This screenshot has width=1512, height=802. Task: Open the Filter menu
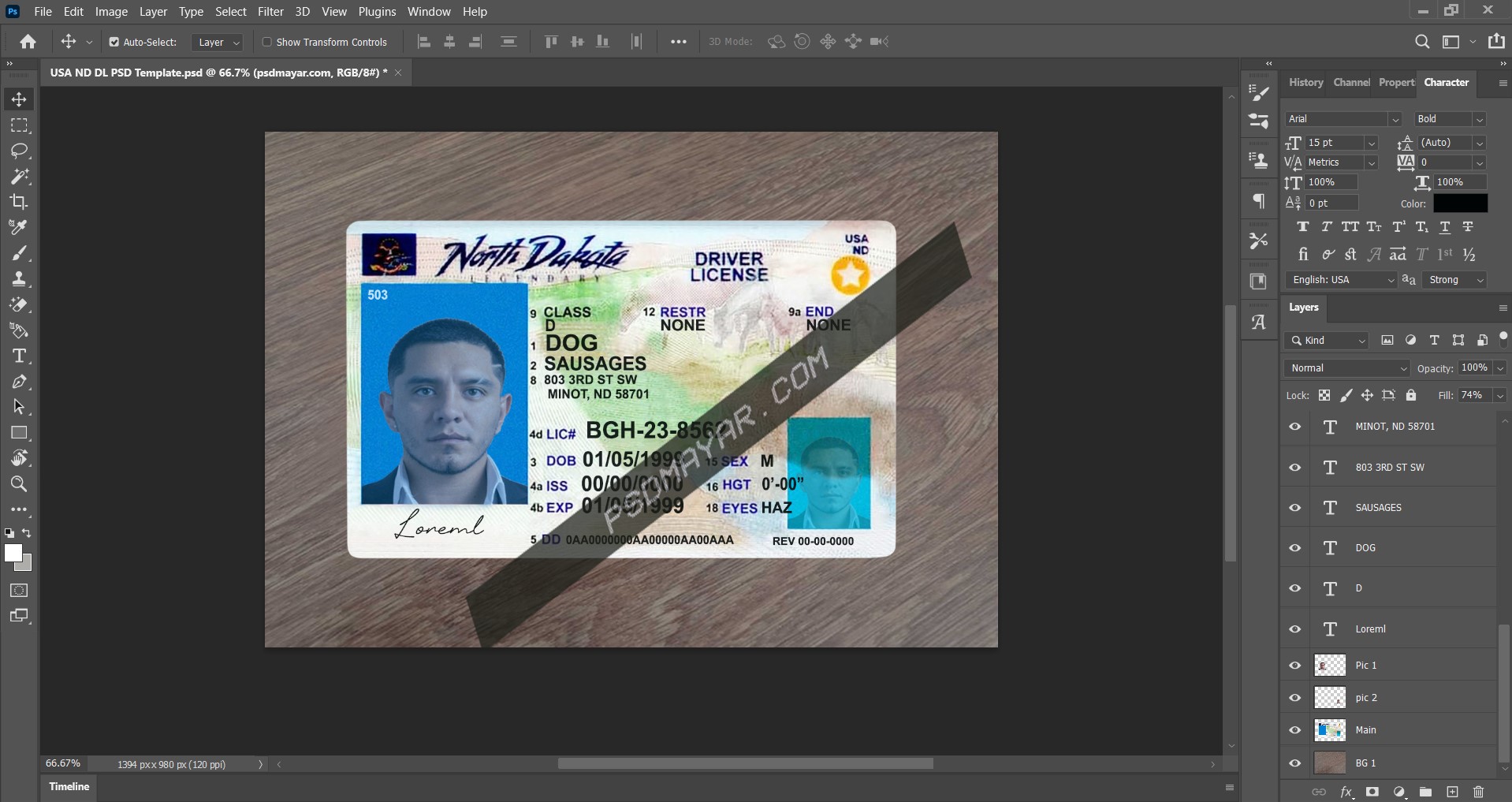(270, 12)
